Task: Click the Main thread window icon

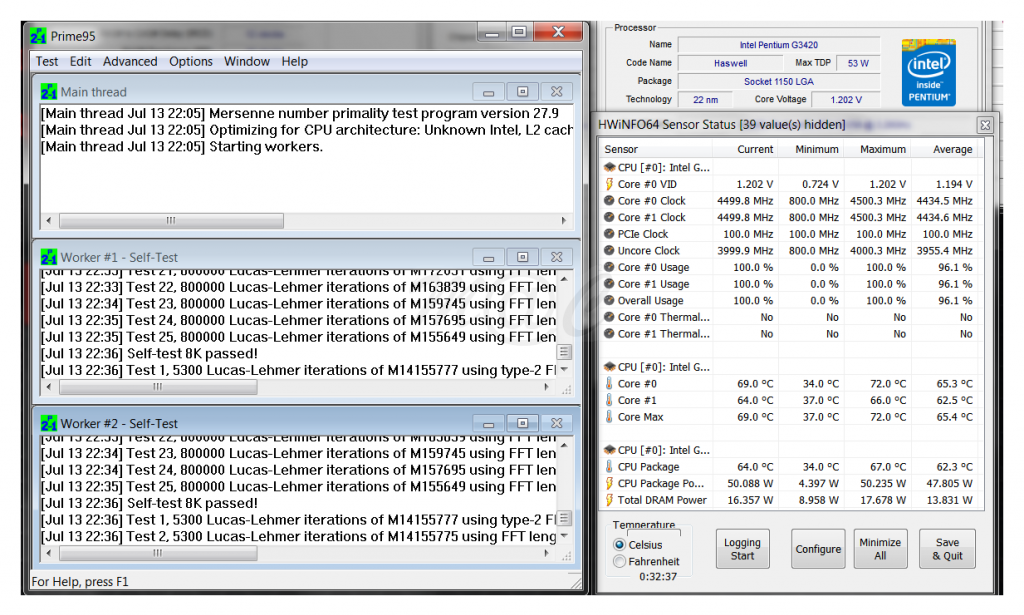Action: tap(49, 92)
